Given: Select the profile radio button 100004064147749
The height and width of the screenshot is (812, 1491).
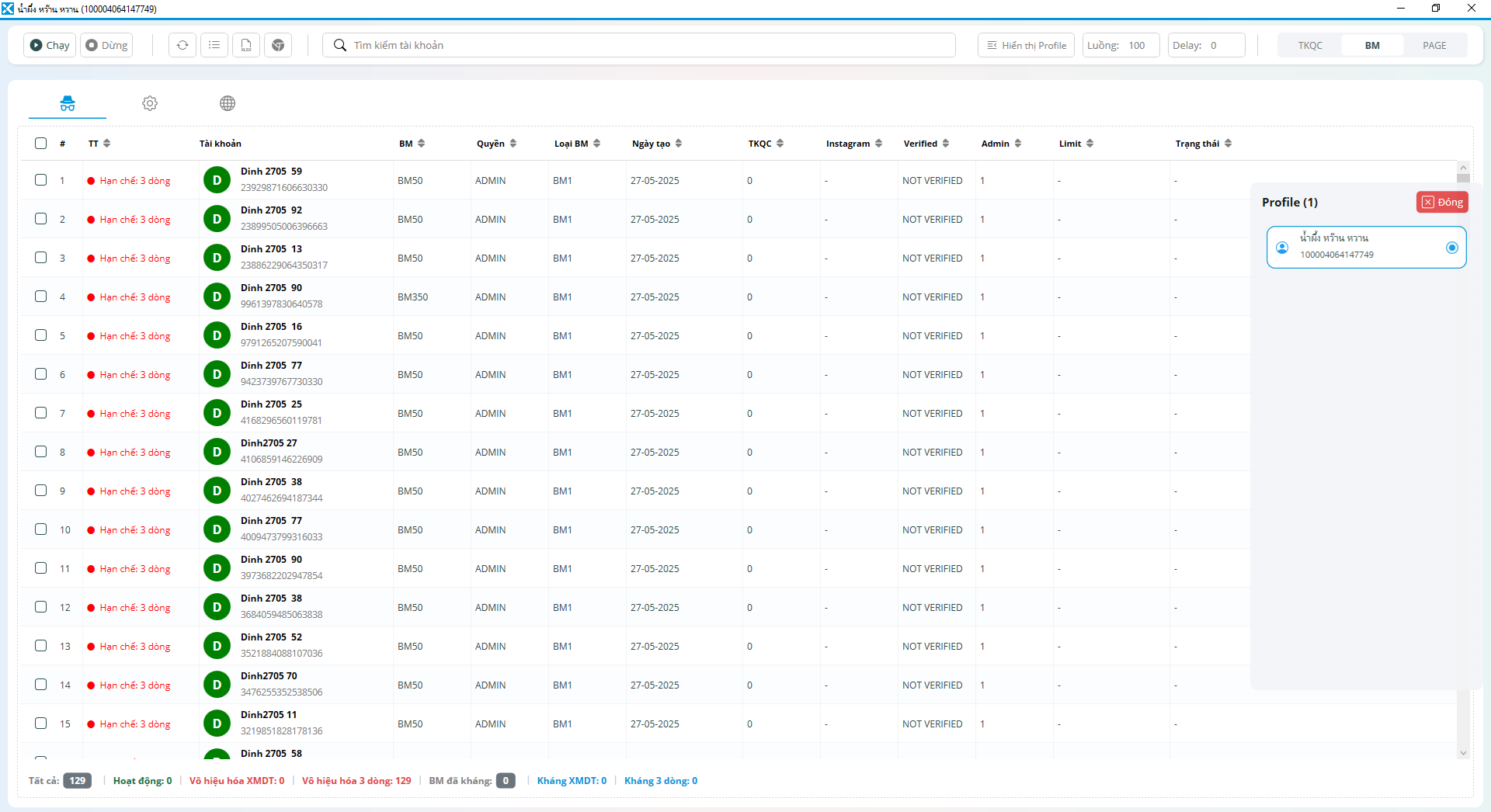Looking at the screenshot, I should click(1452, 248).
